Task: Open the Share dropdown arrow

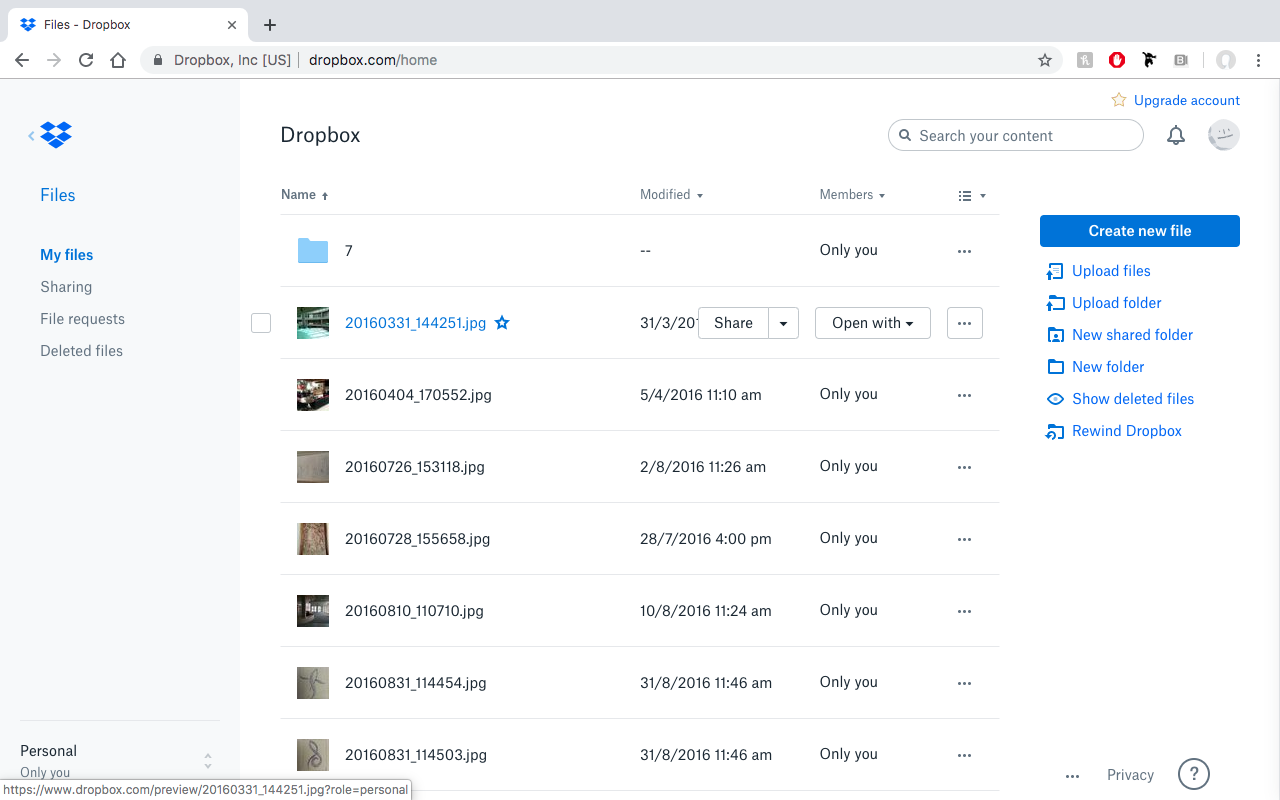Action: point(784,323)
